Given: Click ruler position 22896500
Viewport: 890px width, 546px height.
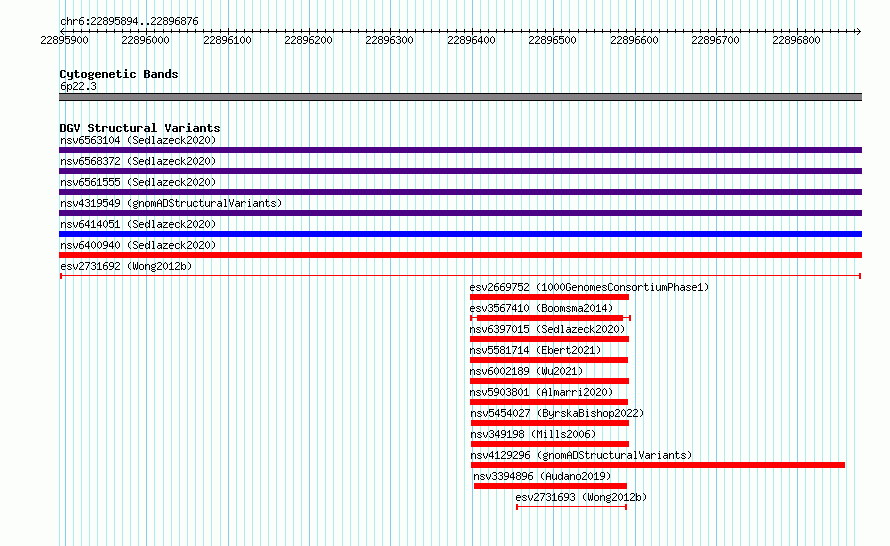Looking at the screenshot, I should tap(552, 40).
